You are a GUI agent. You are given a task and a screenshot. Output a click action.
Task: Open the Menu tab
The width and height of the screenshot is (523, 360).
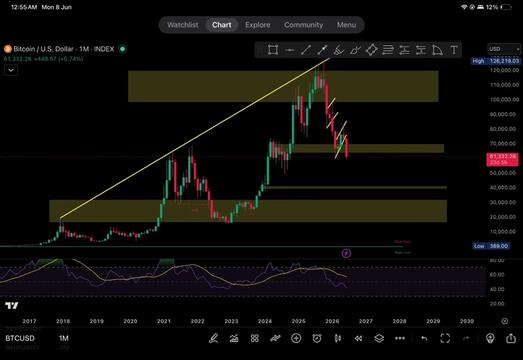[x=346, y=25]
